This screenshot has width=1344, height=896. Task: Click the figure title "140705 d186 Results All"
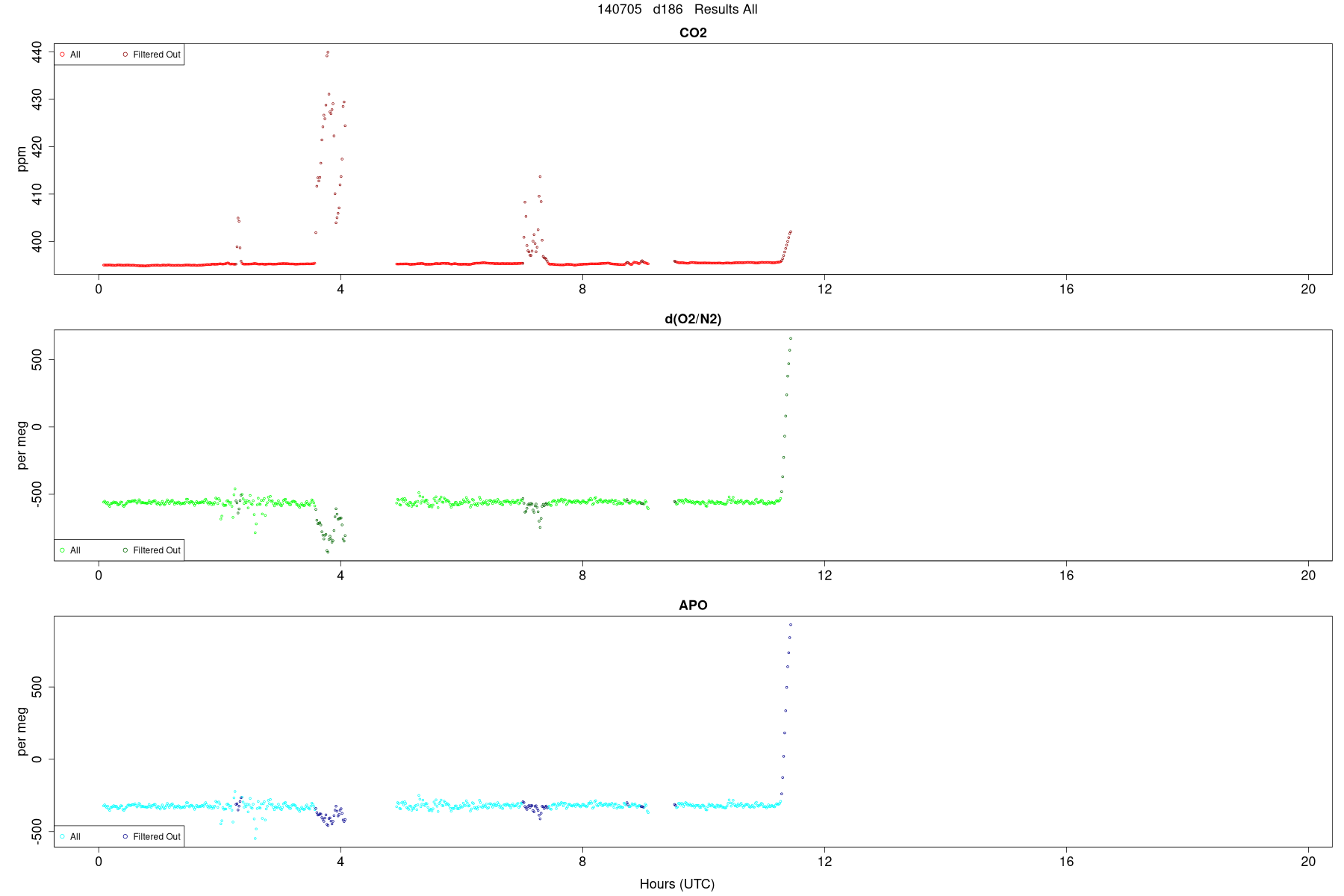click(677, 10)
